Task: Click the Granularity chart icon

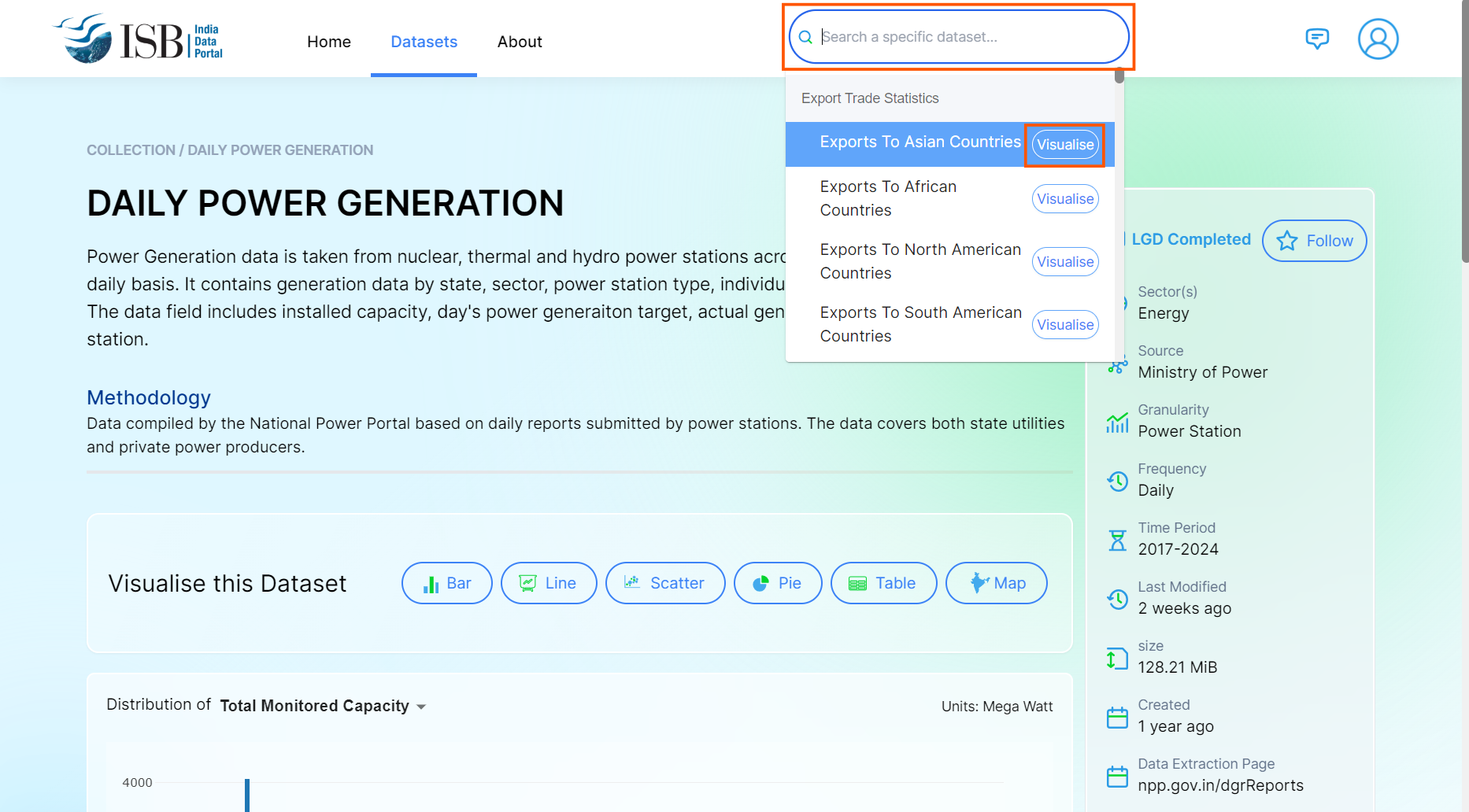Action: pyautogui.click(x=1117, y=423)
